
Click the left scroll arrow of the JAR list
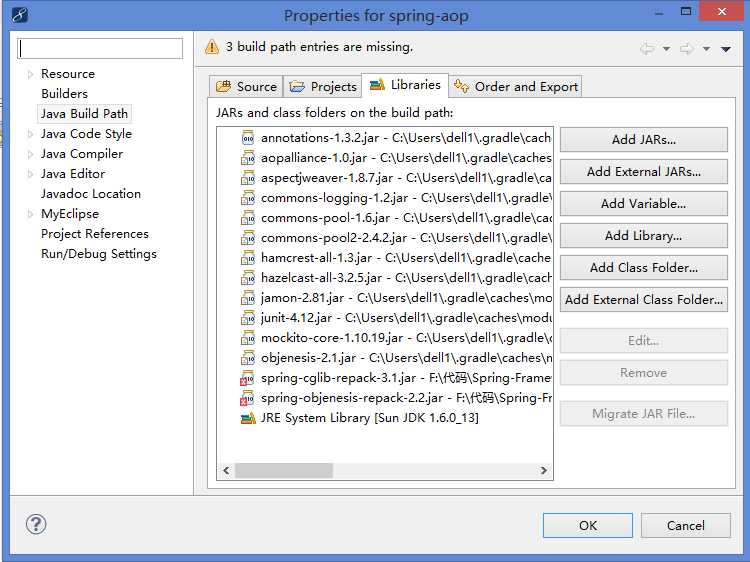[226, 471]
